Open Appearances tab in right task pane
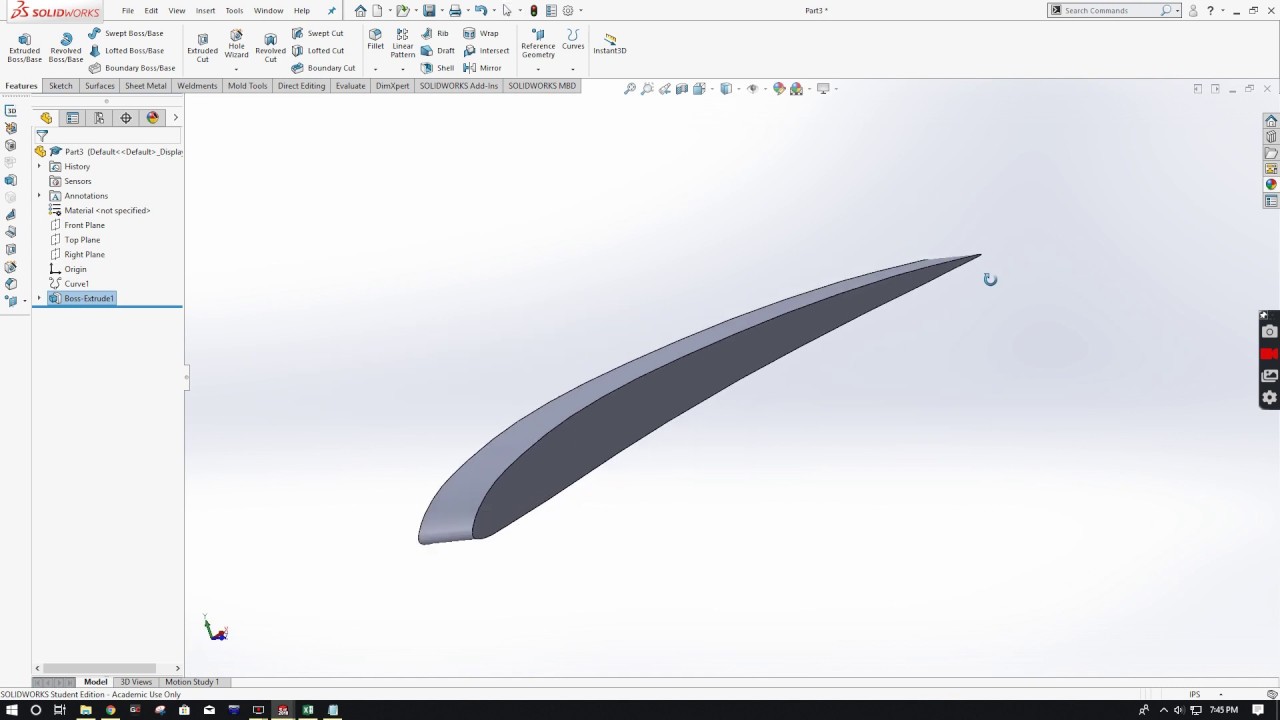Viewport: 1280px width, 720px height. [x=1271, y=185]
